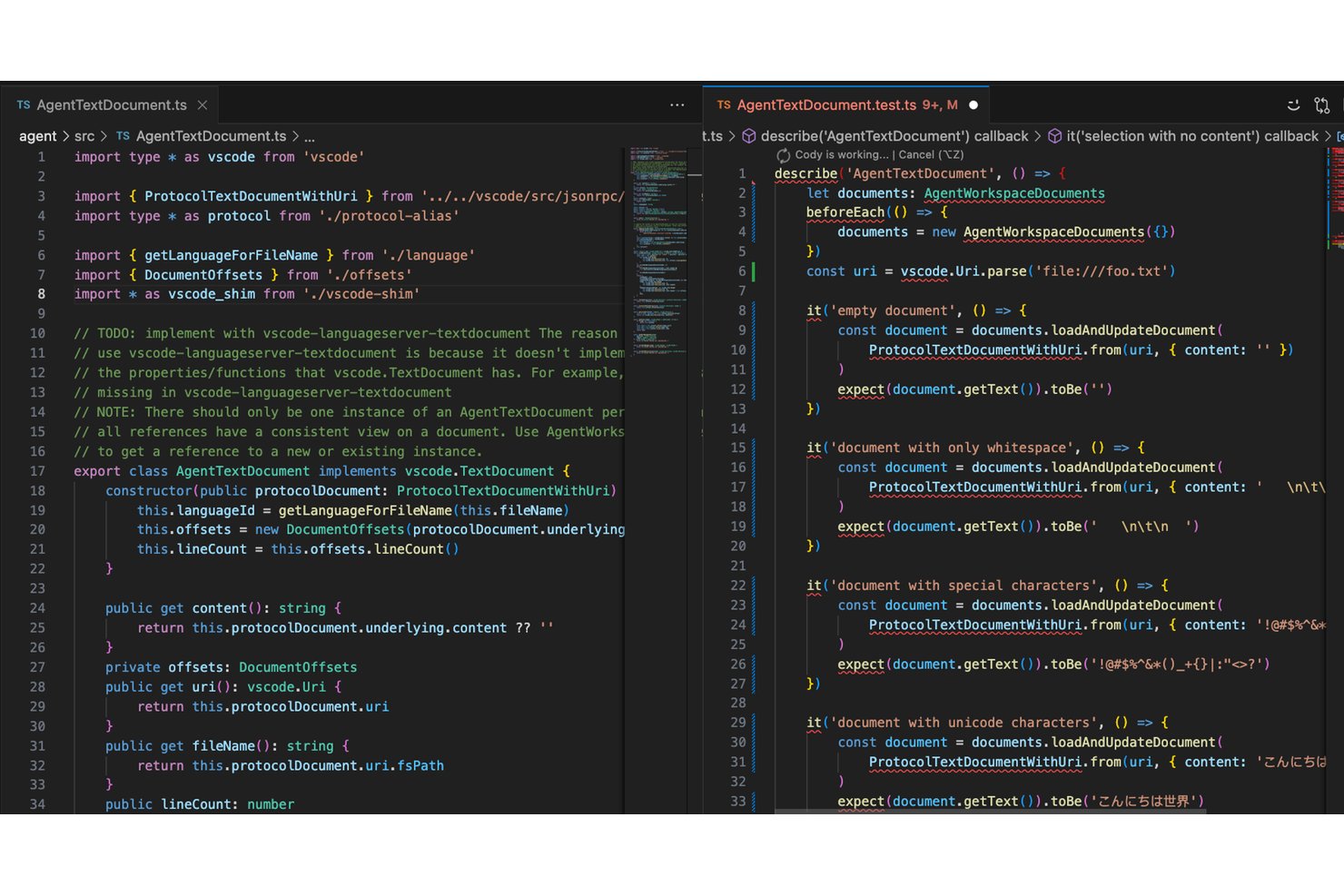Click the cube icon before describe('AgentTextDocument') breadcrumb
The image size is (1344, 896).
[x=749, y=136]
